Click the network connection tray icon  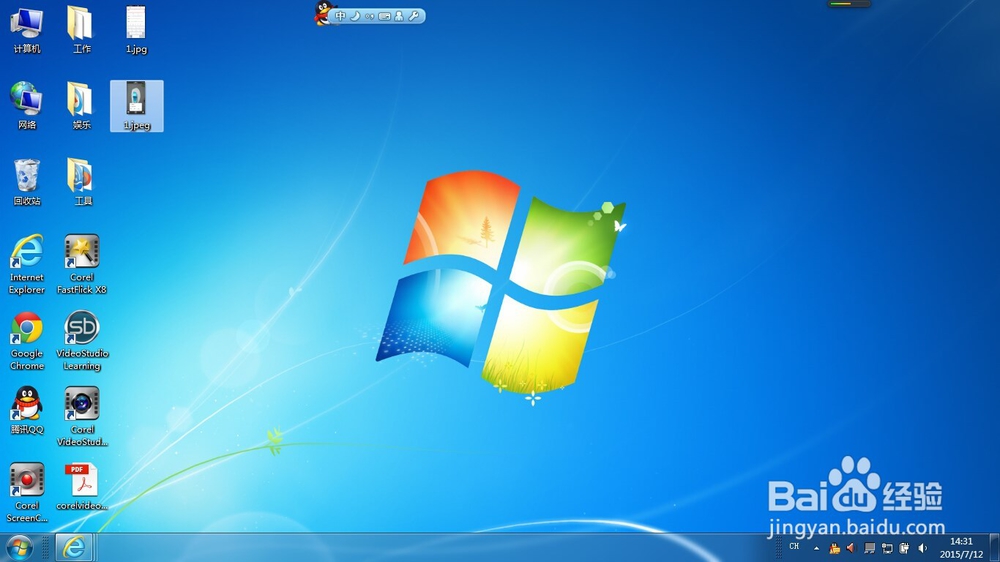click(886, 548)
